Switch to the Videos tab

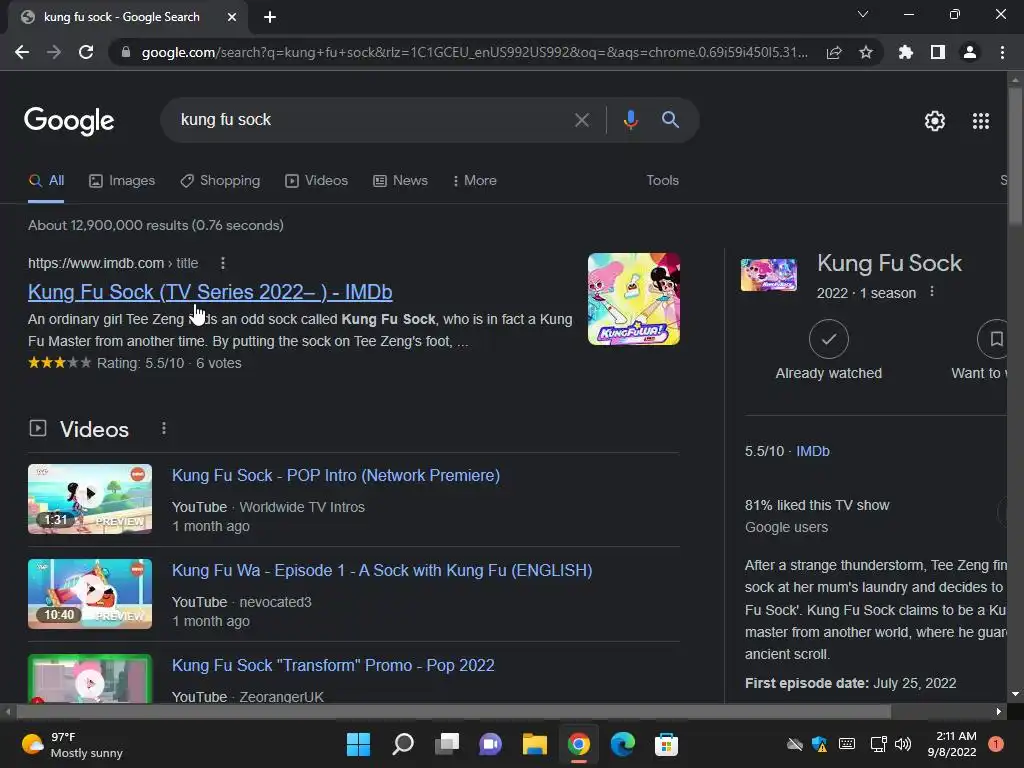317,181
